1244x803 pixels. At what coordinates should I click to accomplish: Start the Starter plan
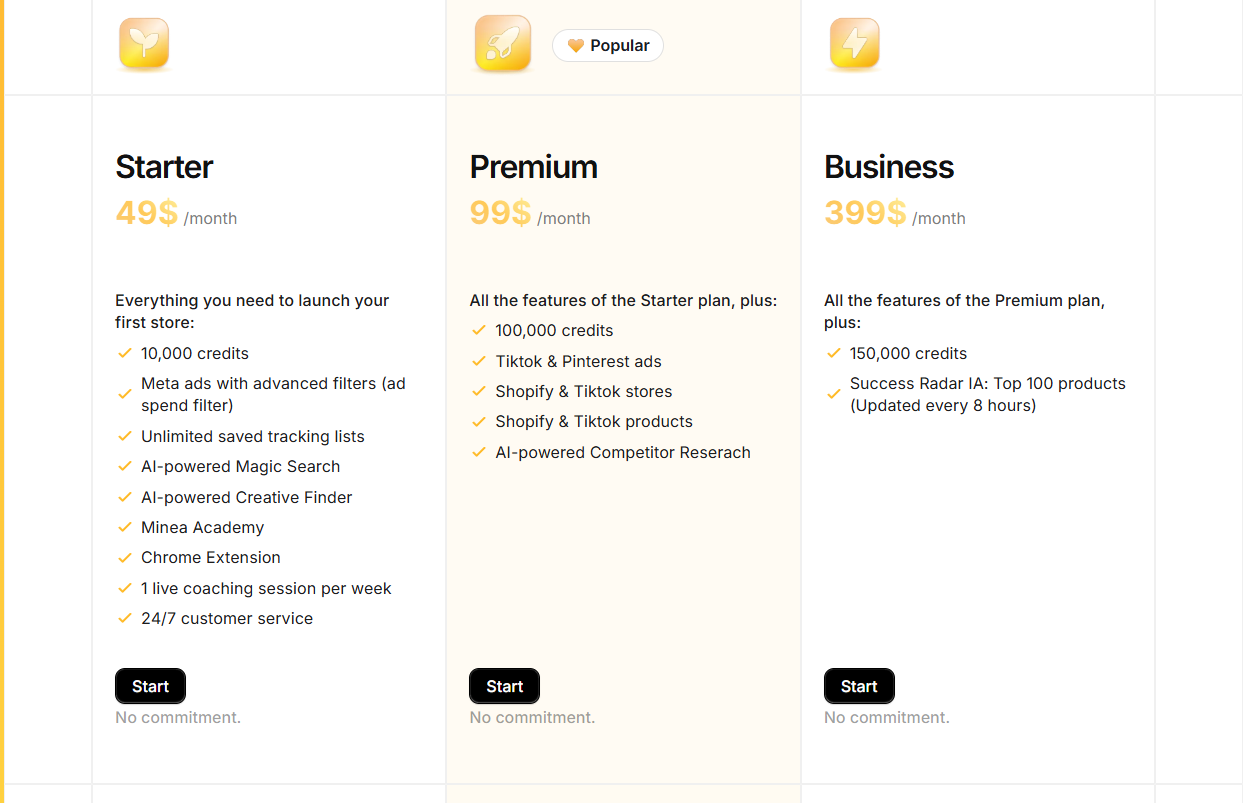[x=150, y=686]
